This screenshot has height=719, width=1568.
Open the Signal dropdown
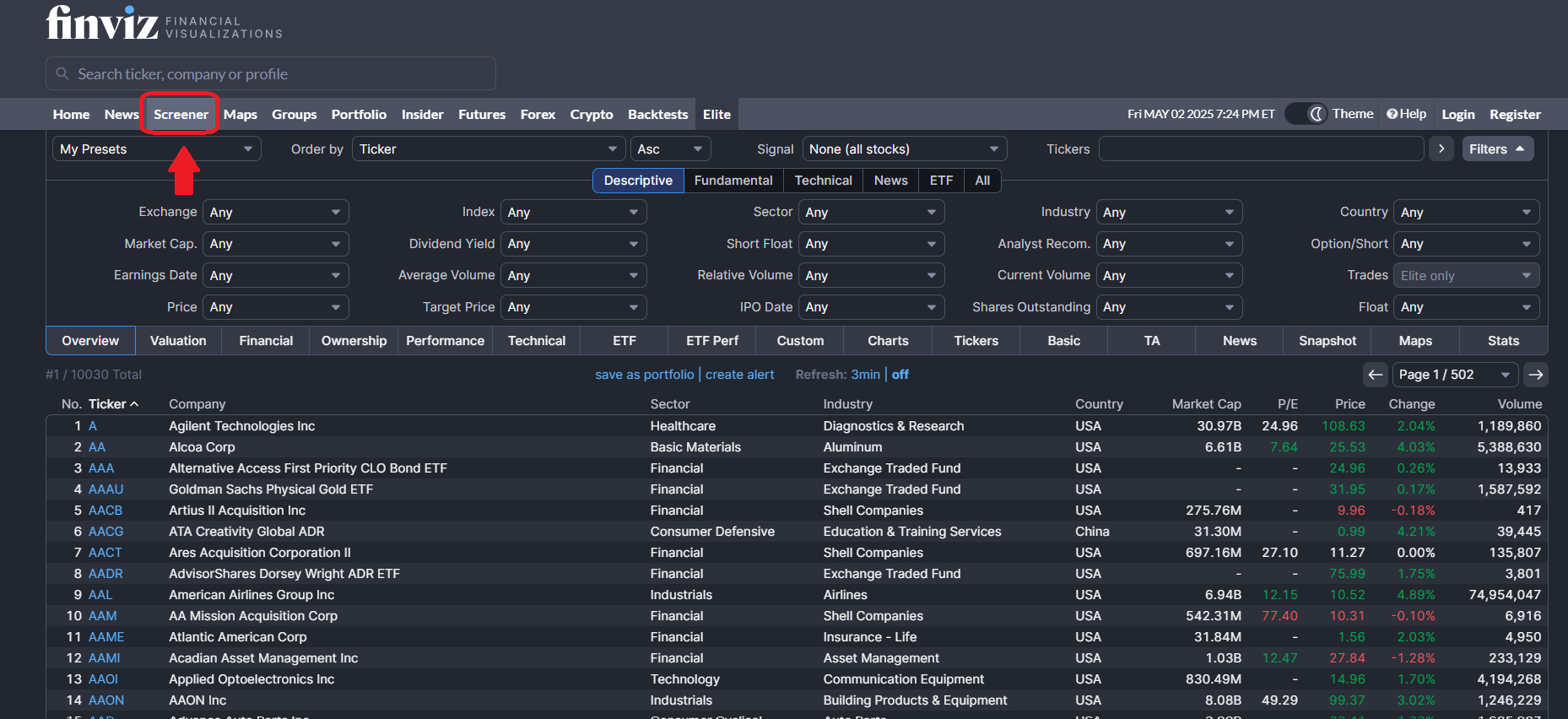[x=905, y=149]
